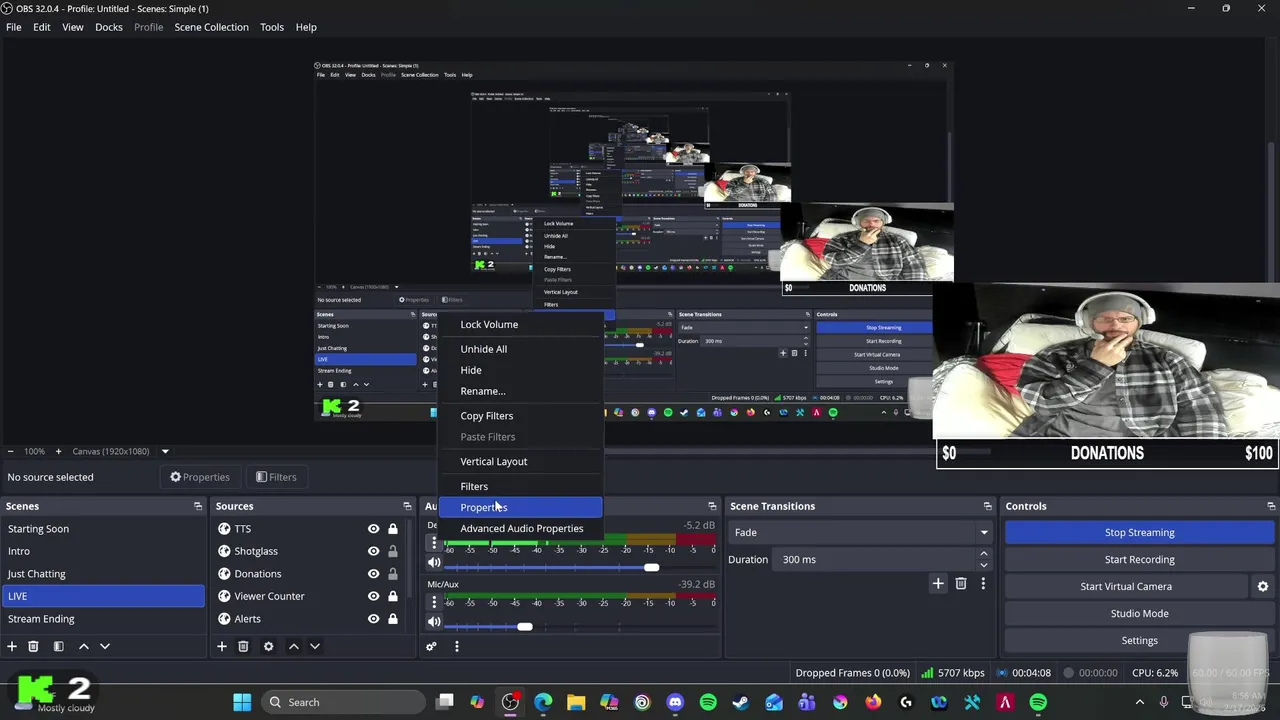Add a new scene with the plus icon
The height and width of the screenshot is (720, 1280).
(12, 646)
